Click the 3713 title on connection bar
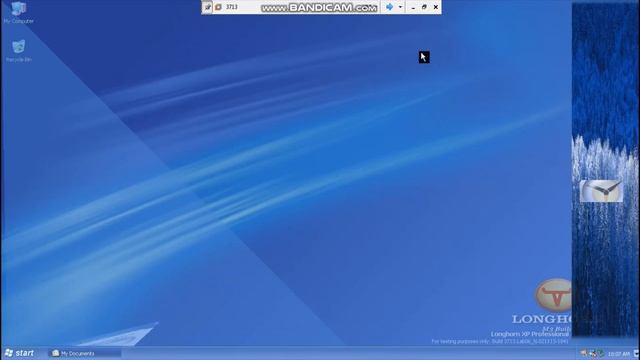640x360 pixels. tap(231, 7)
